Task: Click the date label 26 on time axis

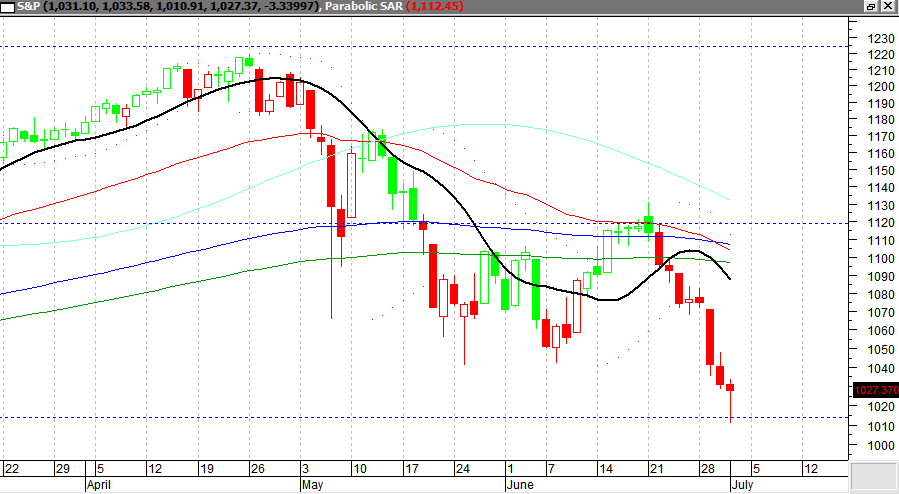Action: pos(258,469)
